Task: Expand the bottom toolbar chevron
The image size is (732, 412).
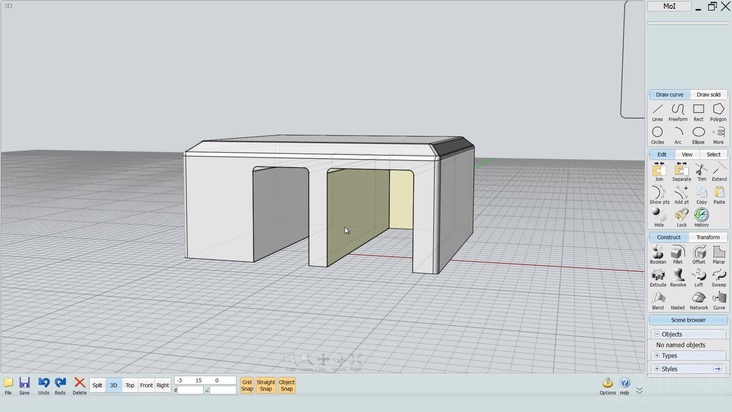Action: [x=640, y=390]
